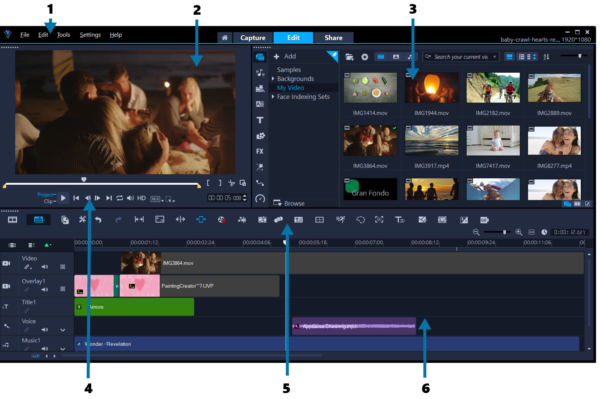Open the speedometer icon in library sidebar
The width and height of the screenshot is (600, 399).
pos(260,199)
